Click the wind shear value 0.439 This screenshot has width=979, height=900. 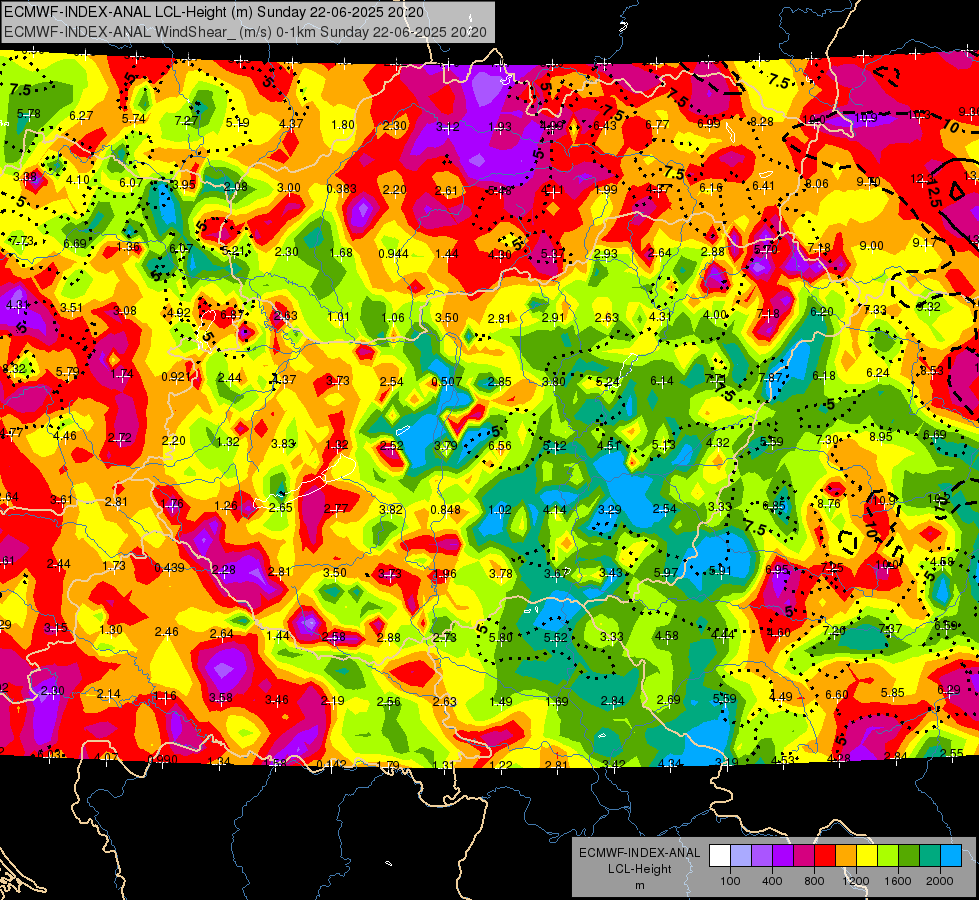(169, 567)
